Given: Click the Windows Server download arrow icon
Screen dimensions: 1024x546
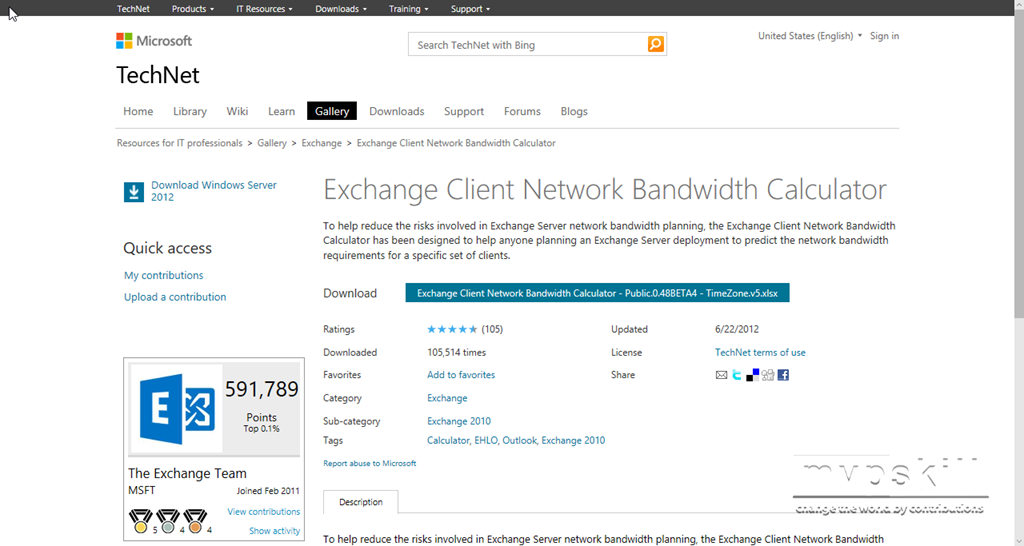Looking at the screenshot, I should 134,192.
